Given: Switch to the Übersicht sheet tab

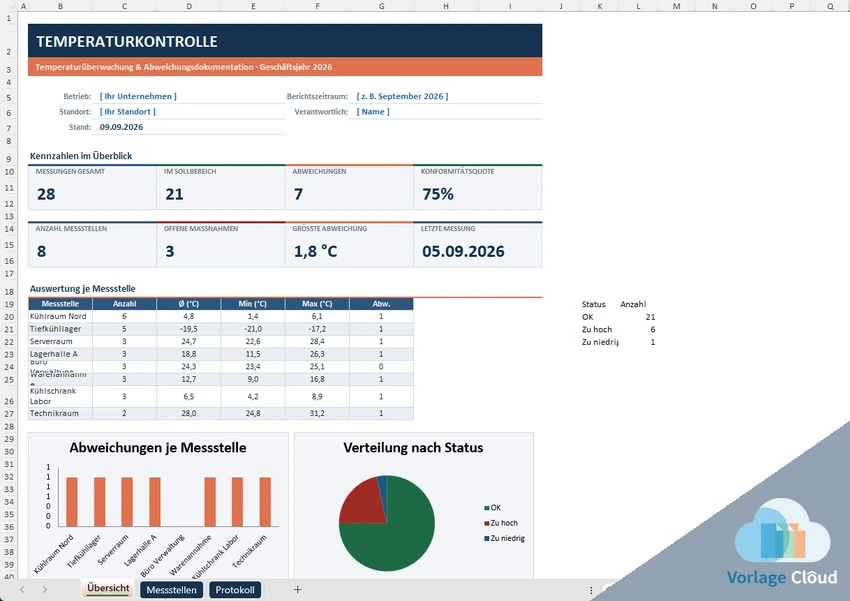Looking at the screenshot, I should [108, 589].
